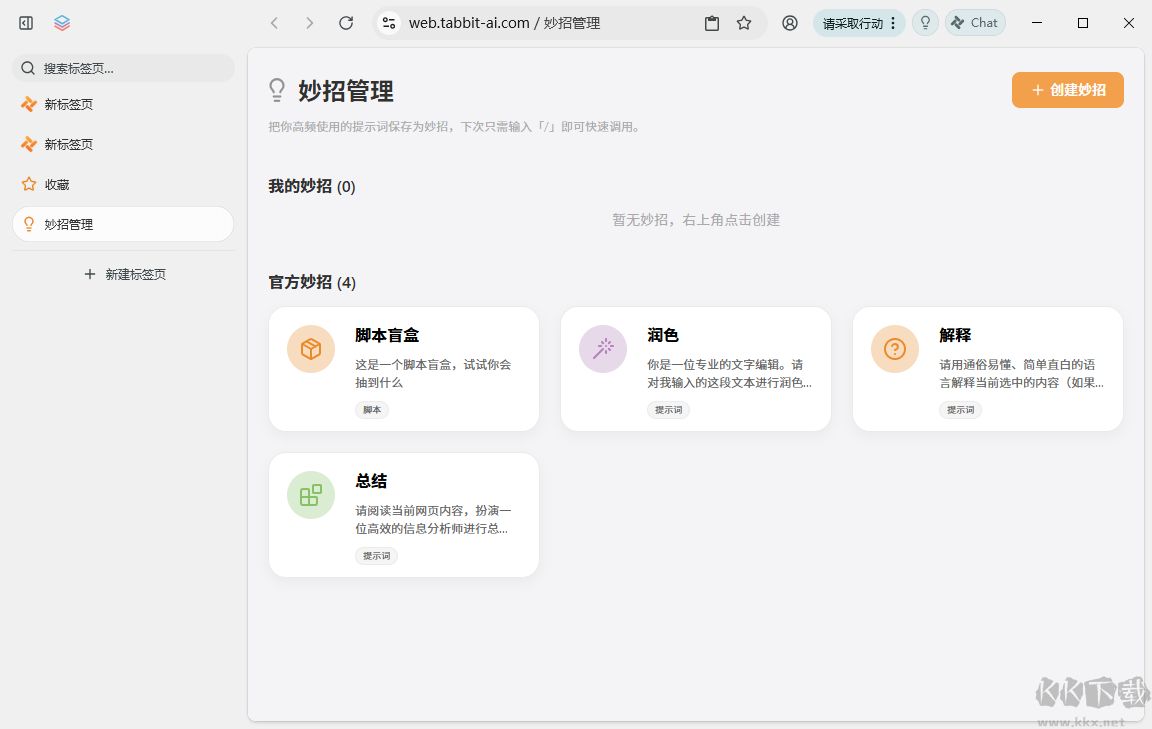This screenshot has height=729, width=1152.
Task: Open the three-dot menu on 请采取行动
Action: [893, 22]
